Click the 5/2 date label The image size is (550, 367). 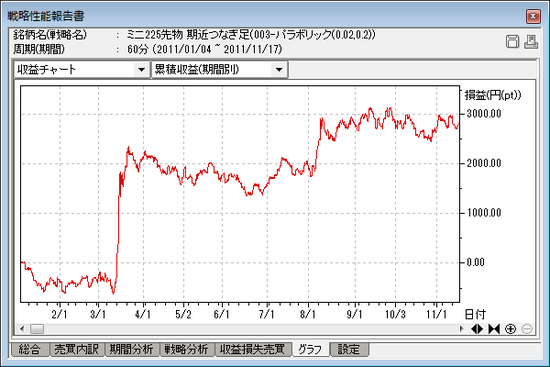(183, 314)
